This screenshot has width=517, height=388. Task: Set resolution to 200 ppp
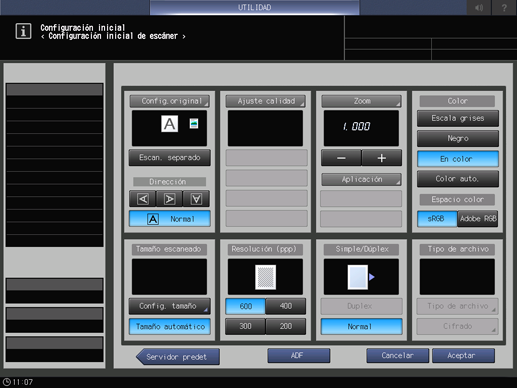coord(286,326)
